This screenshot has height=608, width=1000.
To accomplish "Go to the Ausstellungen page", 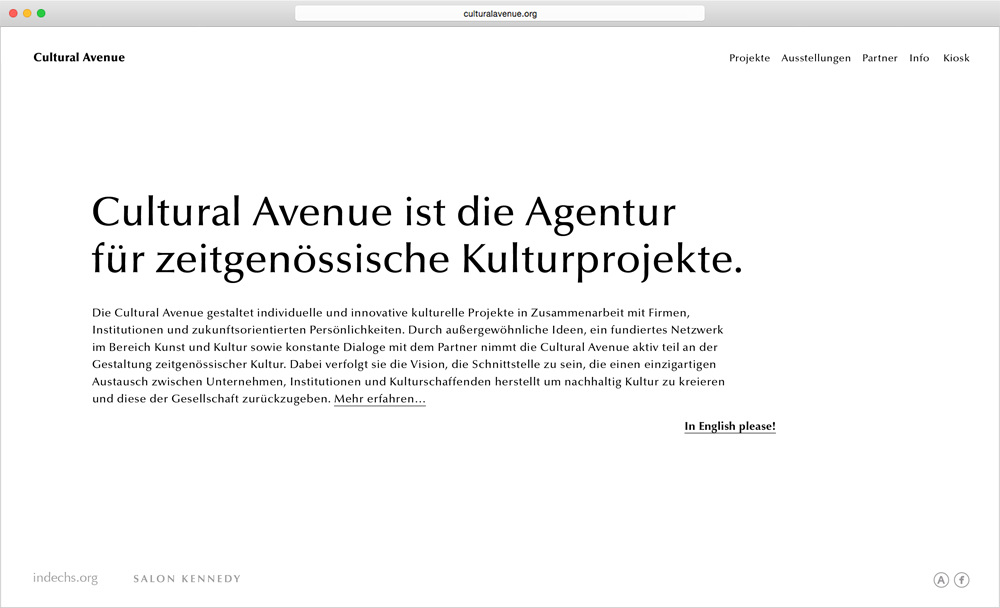I will point(816,58).
